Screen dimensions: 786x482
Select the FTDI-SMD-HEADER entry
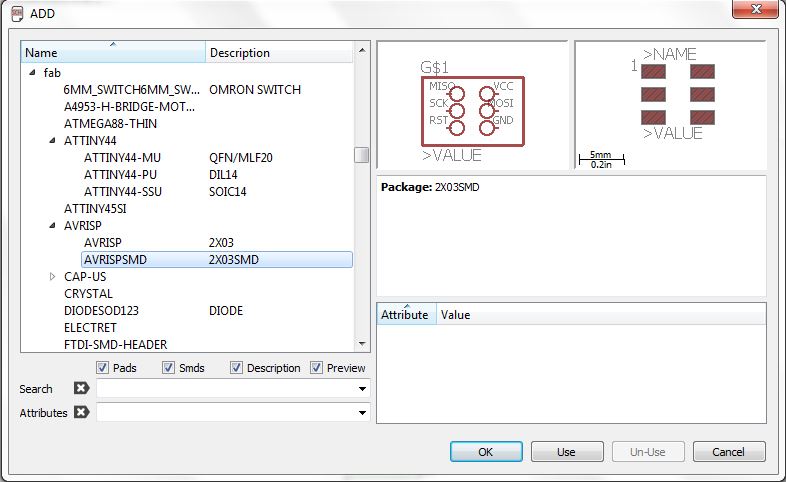(115, 345)
